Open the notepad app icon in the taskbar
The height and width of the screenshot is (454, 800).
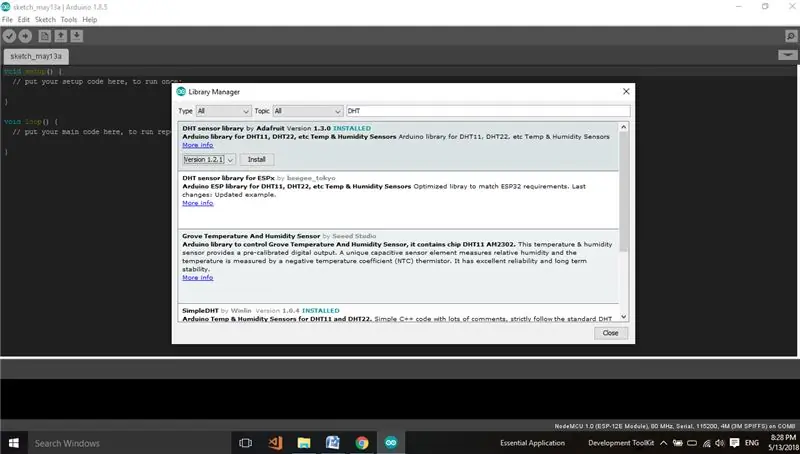333,443
